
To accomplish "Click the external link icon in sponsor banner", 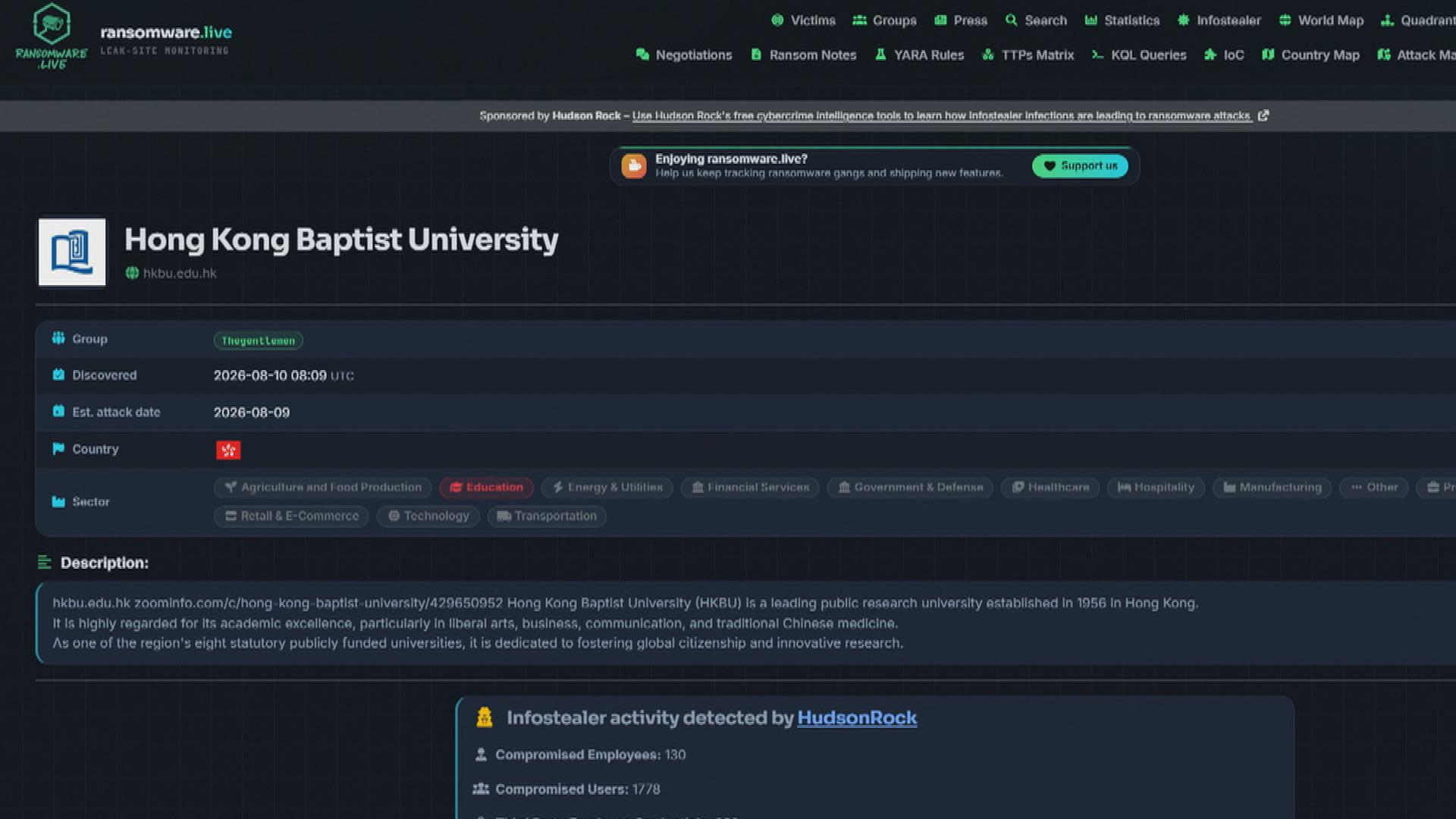I will (1263, 115).
